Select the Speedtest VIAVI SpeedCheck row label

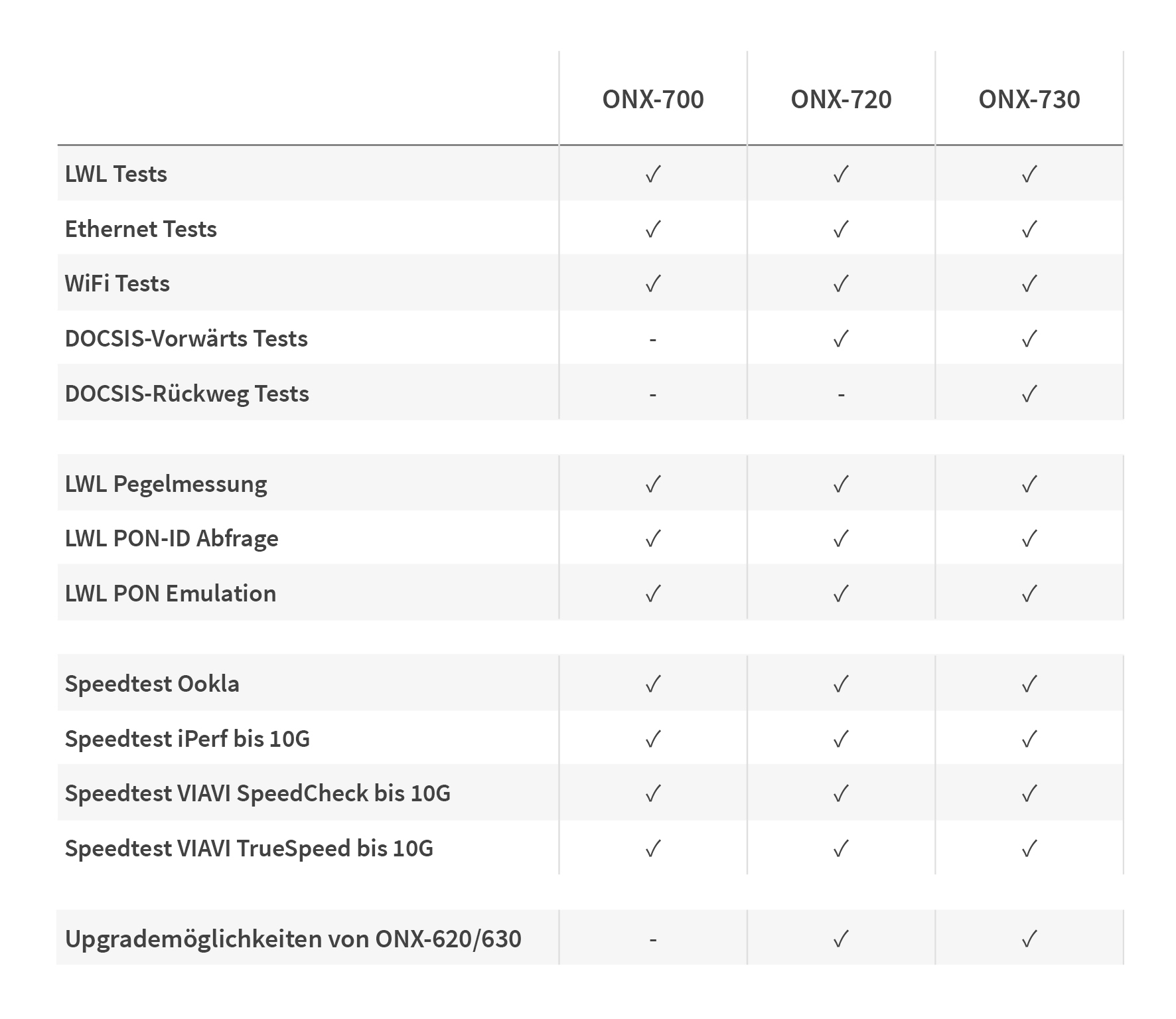point(257,793)
